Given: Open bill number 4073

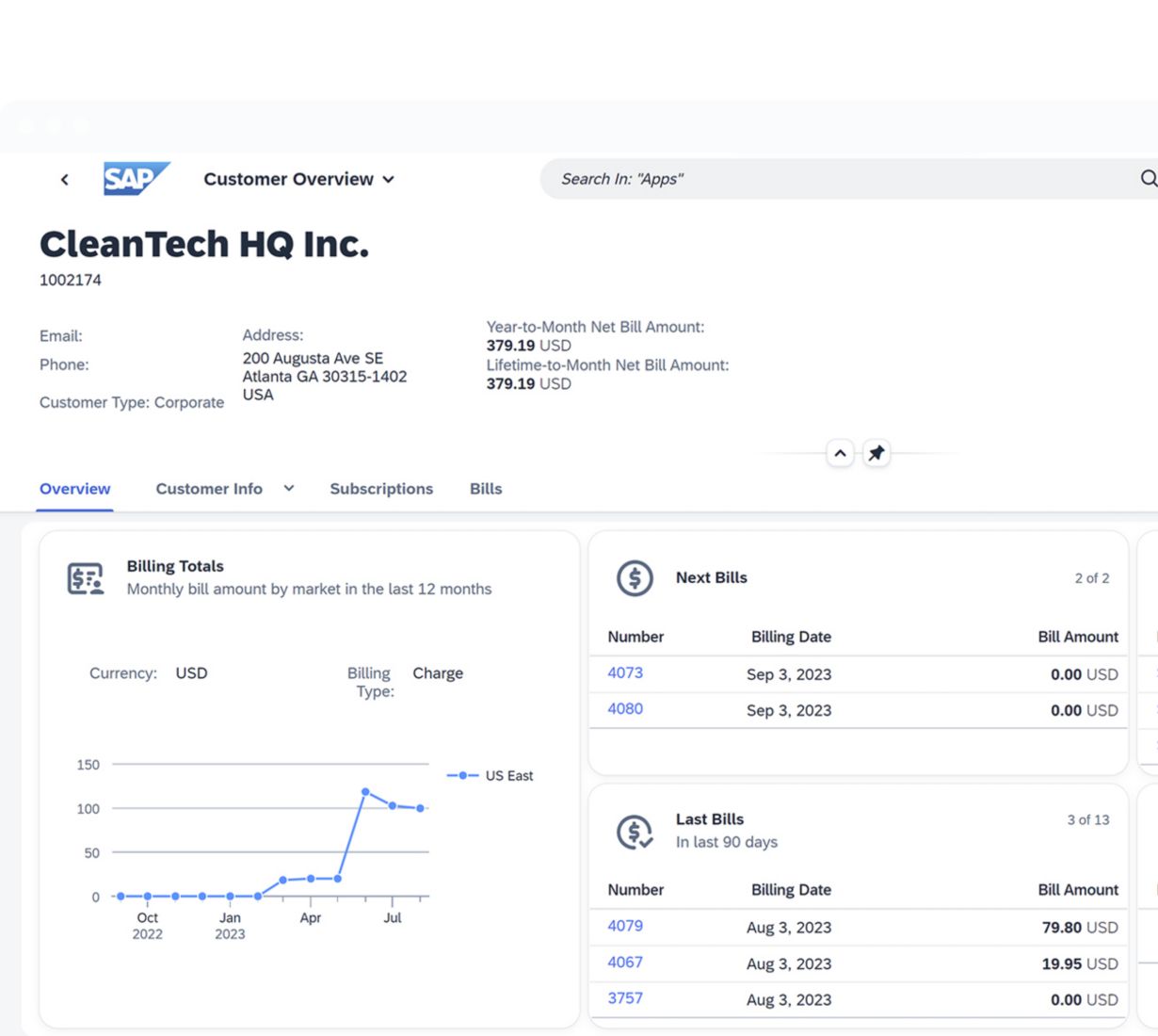Looking at the screenshot, I should (x=625, y=672).
